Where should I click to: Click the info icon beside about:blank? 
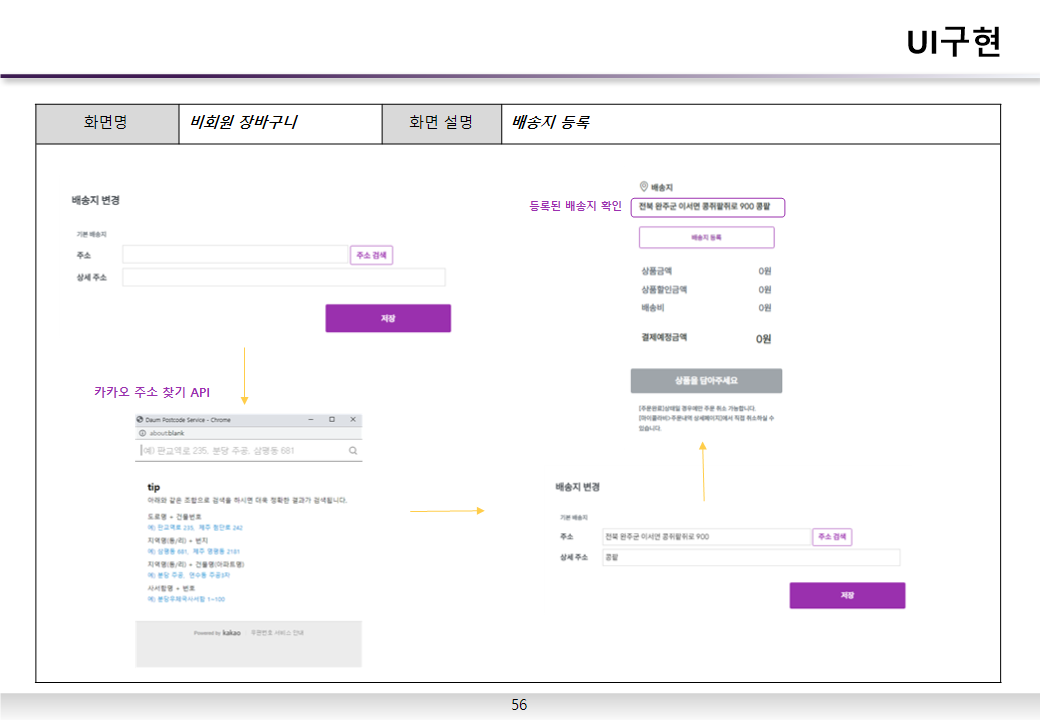click(142, 433)
